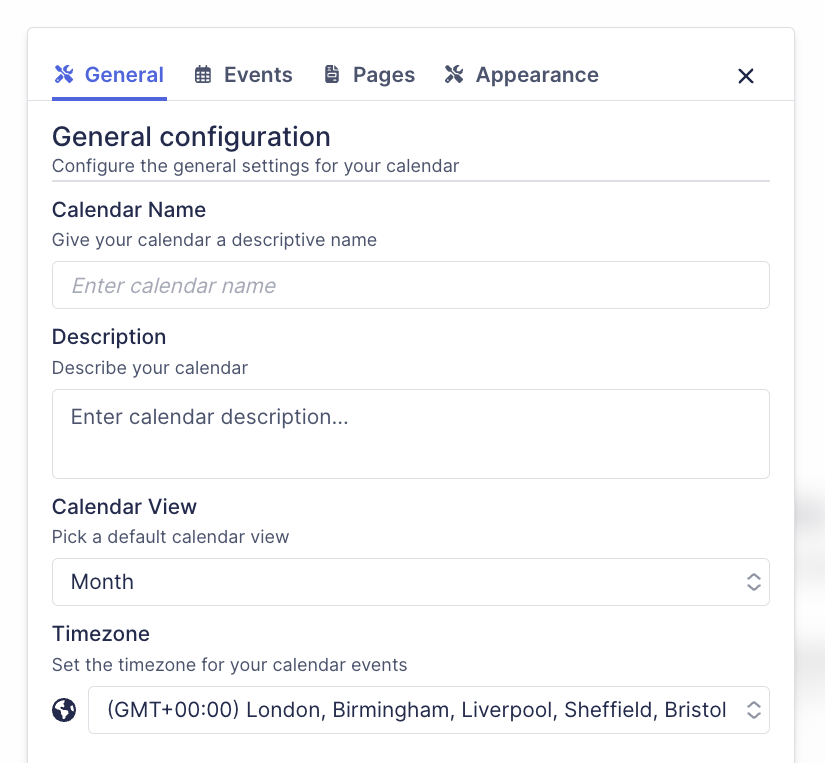Switch to the Events tab

[243, 74]
